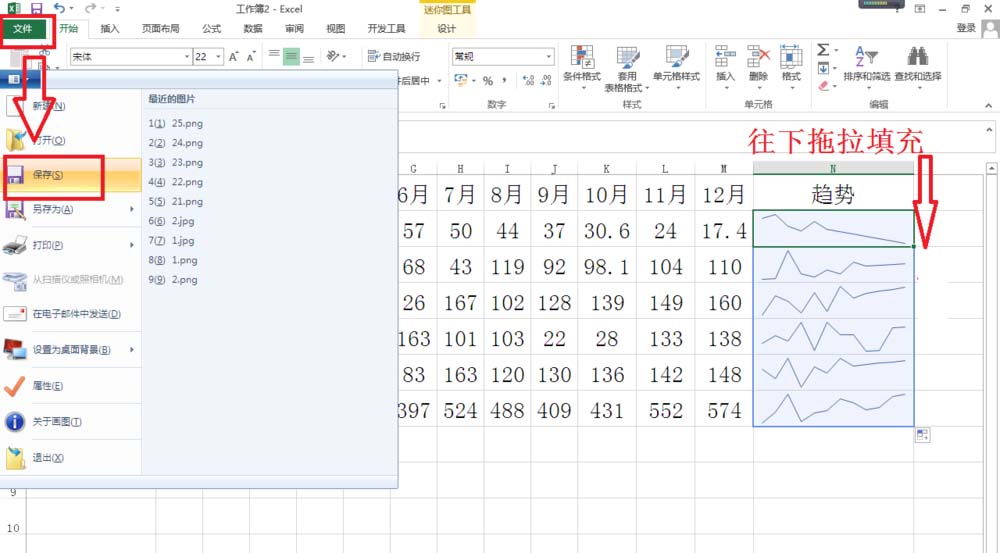Open the sparkline Design (设计) tab
Viewport: 1000px width, 553px height.
[446, 29]
